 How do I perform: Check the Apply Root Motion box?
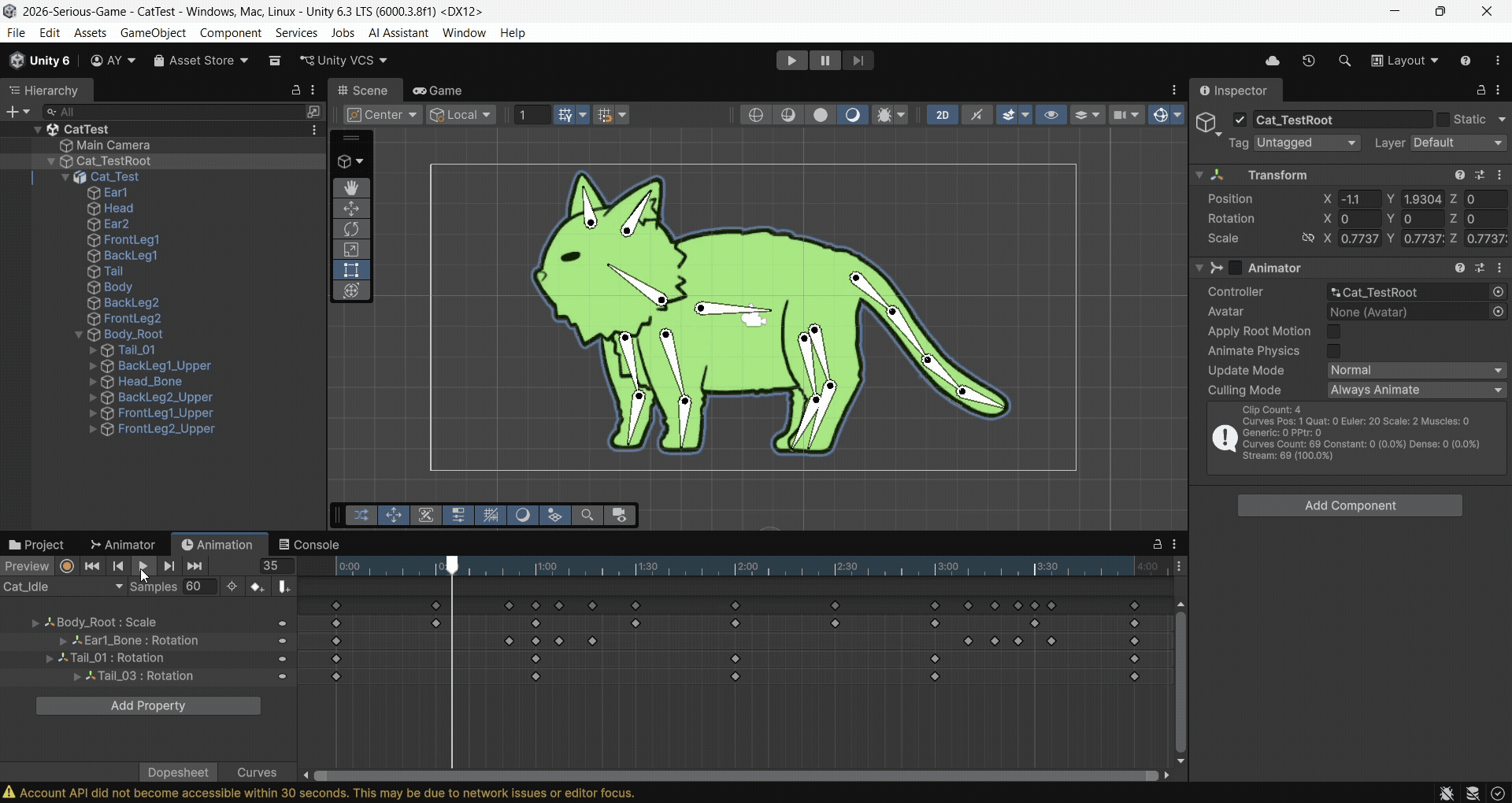click(x=1334, y=331)
